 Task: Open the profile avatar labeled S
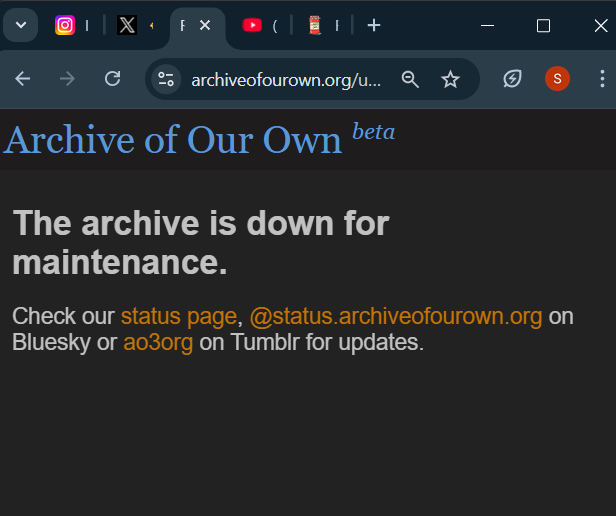(x=557, y=79)
